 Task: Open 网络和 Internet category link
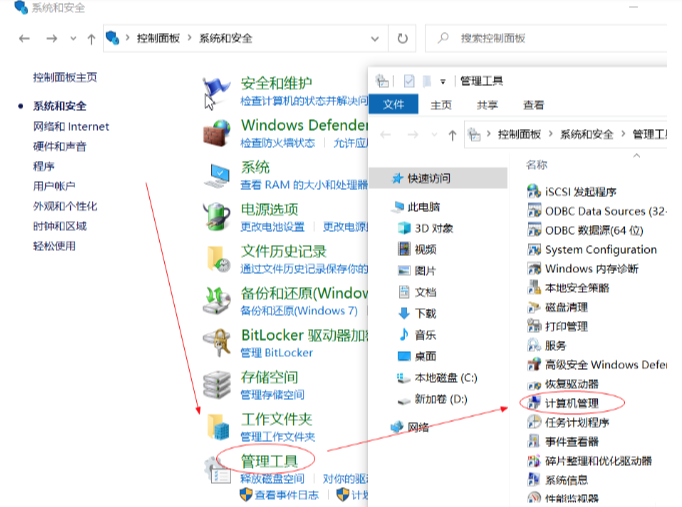(x=71, y=127)
